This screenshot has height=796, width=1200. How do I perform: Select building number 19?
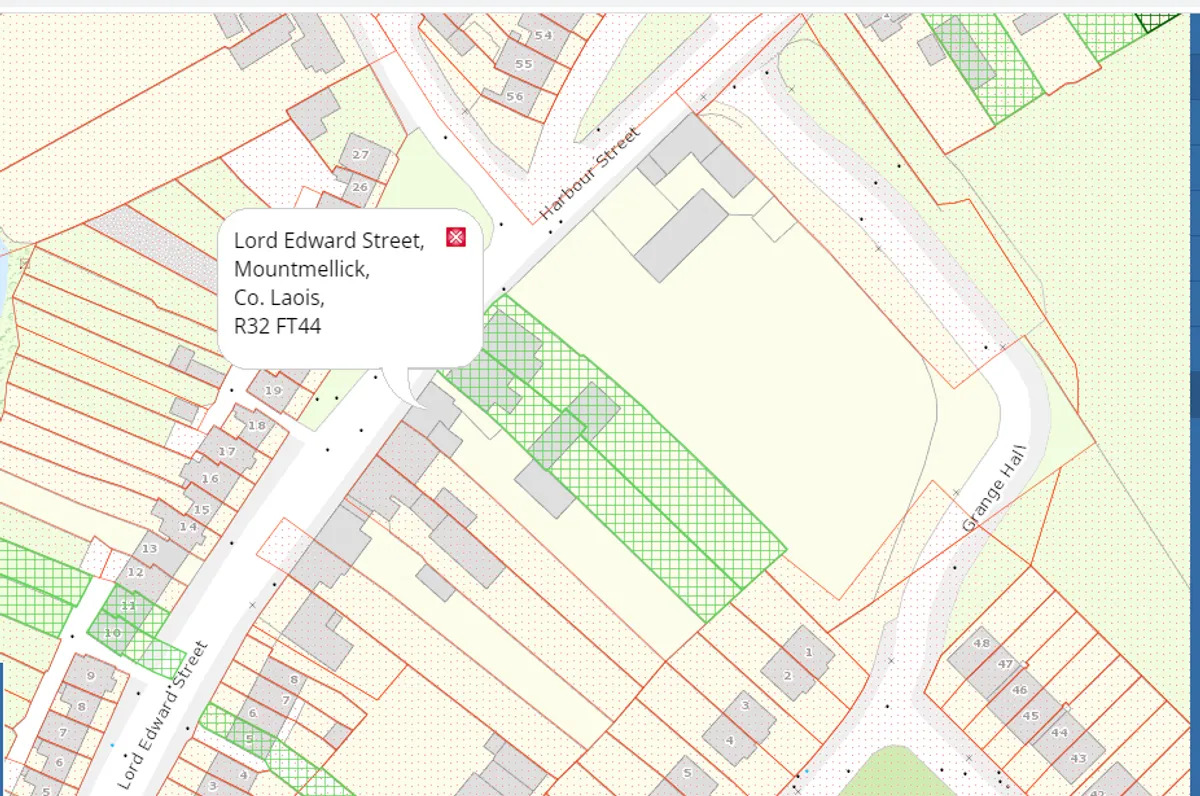tap(273, 391)
